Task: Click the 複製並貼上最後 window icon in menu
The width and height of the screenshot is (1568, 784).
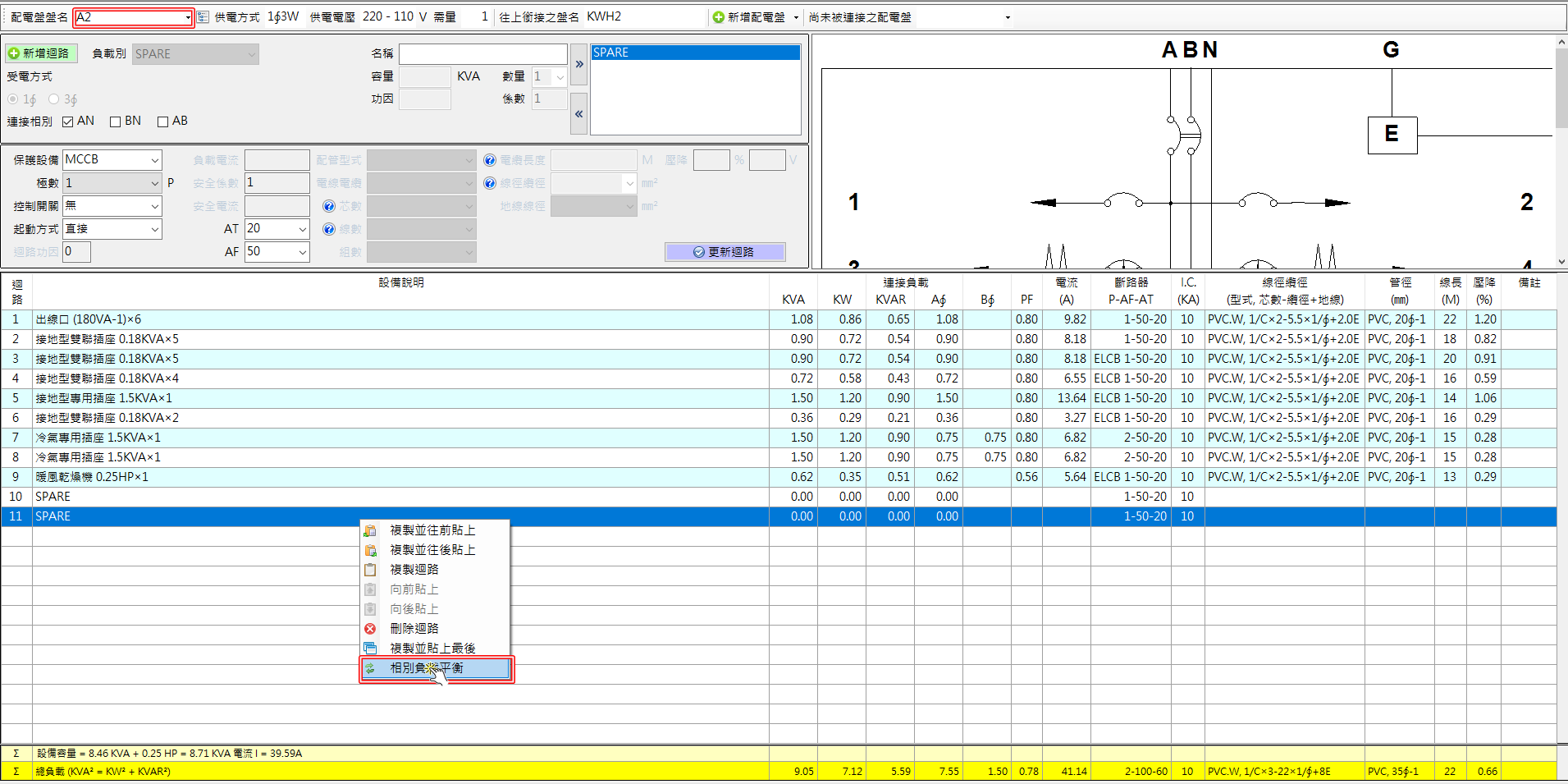Action: click(x=370, y=649)
